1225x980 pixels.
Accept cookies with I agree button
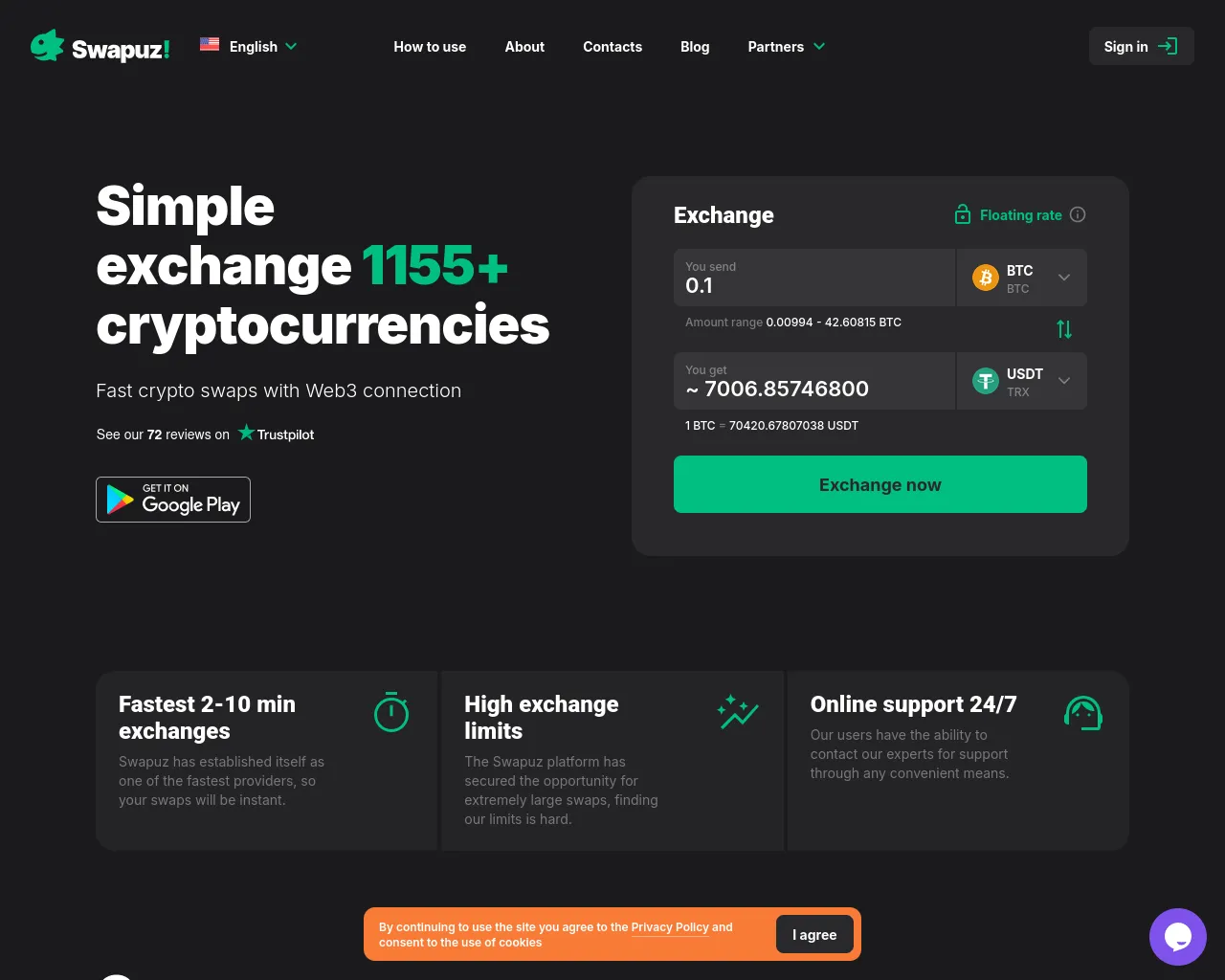click(x=814, y=935)
